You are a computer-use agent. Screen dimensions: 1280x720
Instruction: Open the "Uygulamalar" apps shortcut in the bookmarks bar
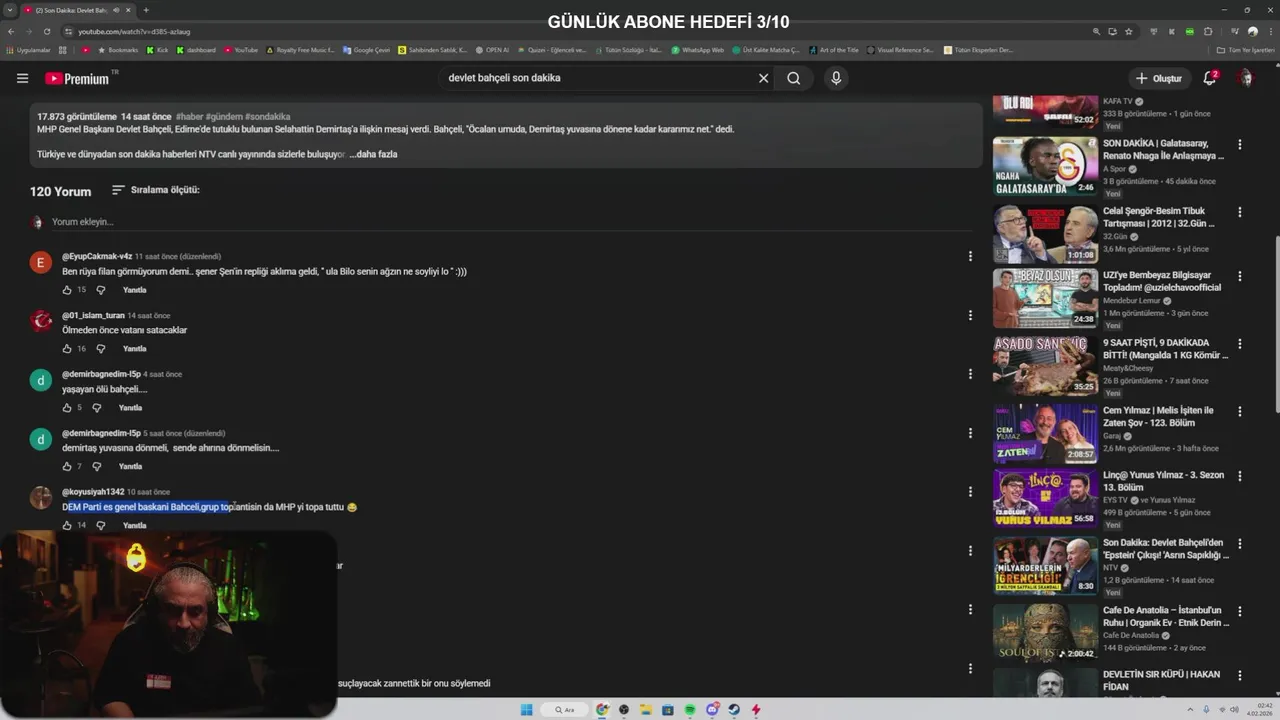pos(28,50)
